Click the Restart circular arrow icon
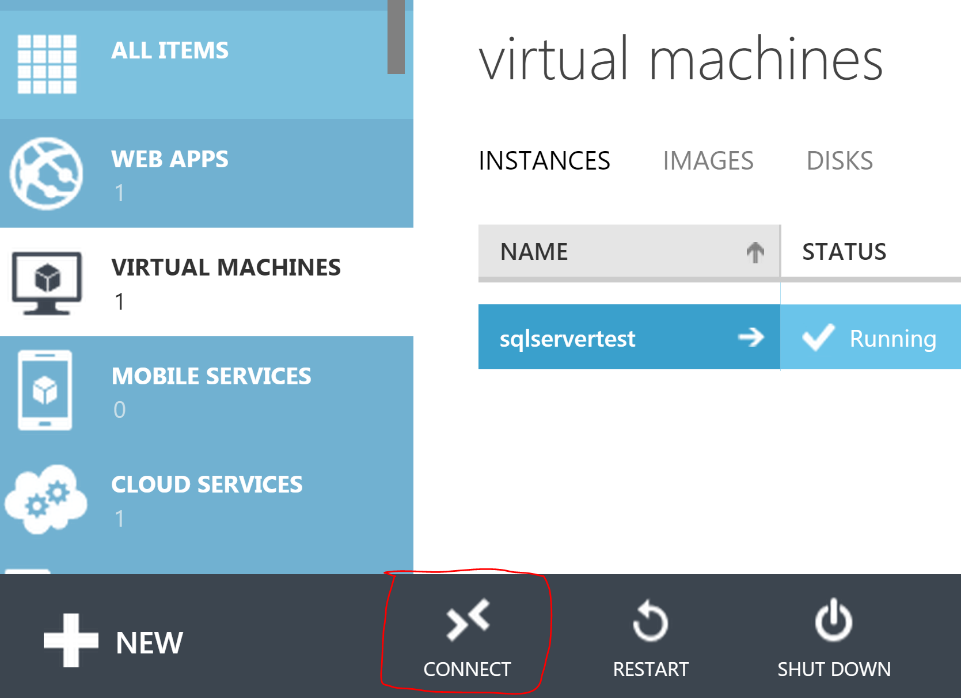Screen dimensions: 961x698 click(650, 621)
